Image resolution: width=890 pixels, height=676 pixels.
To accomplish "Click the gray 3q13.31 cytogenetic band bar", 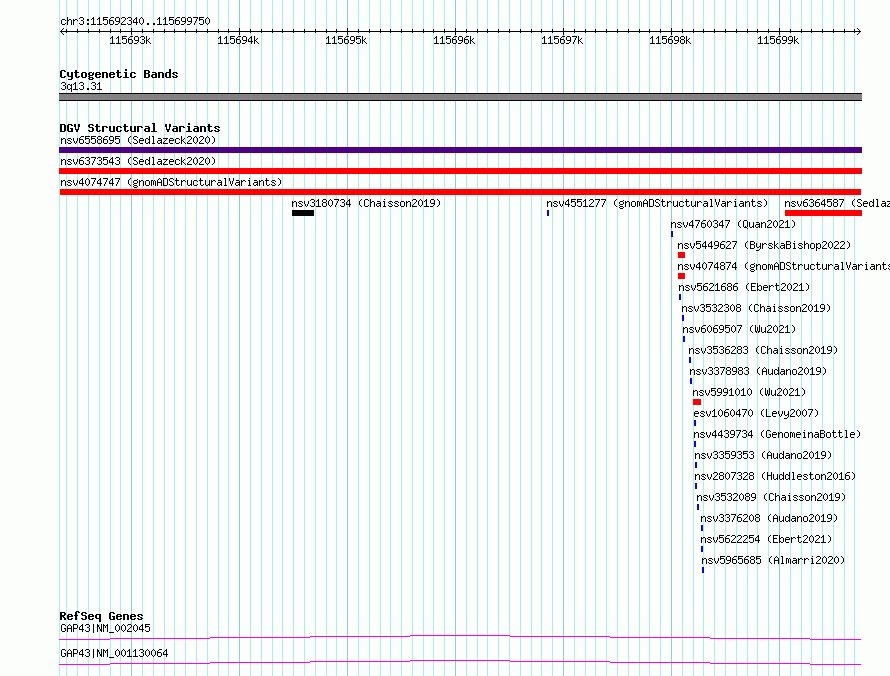I will (x=460, y=97).
